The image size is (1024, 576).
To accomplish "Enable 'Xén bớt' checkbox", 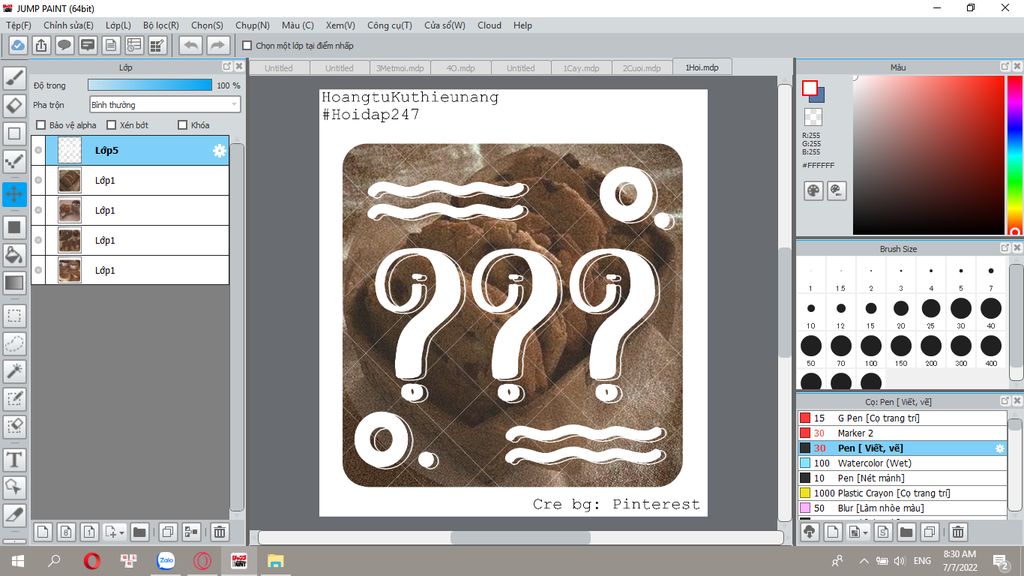I will coord(111,125).
